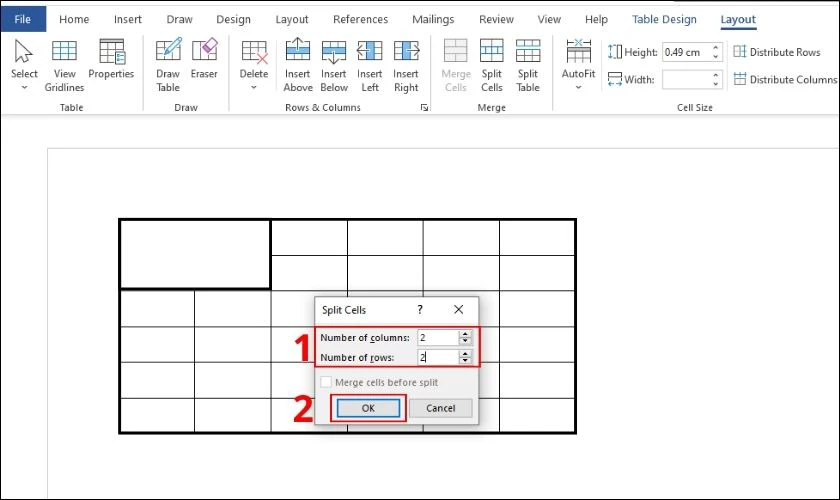Decrease Number of rows in dialog
The image size is (840, 500).
pos(466,361)
